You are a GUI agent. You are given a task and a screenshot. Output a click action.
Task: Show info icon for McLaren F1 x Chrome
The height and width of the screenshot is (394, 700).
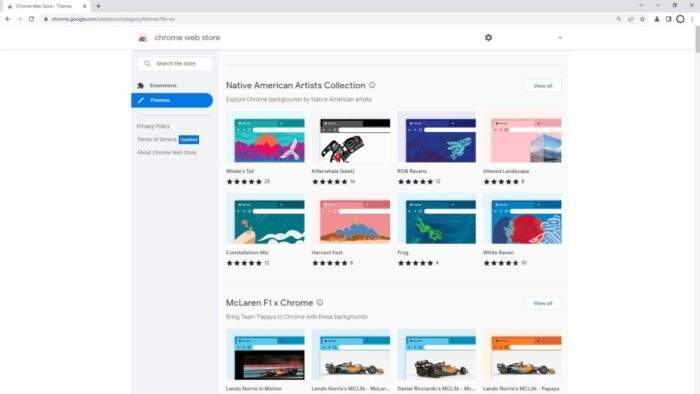click(x=320, y=303)
